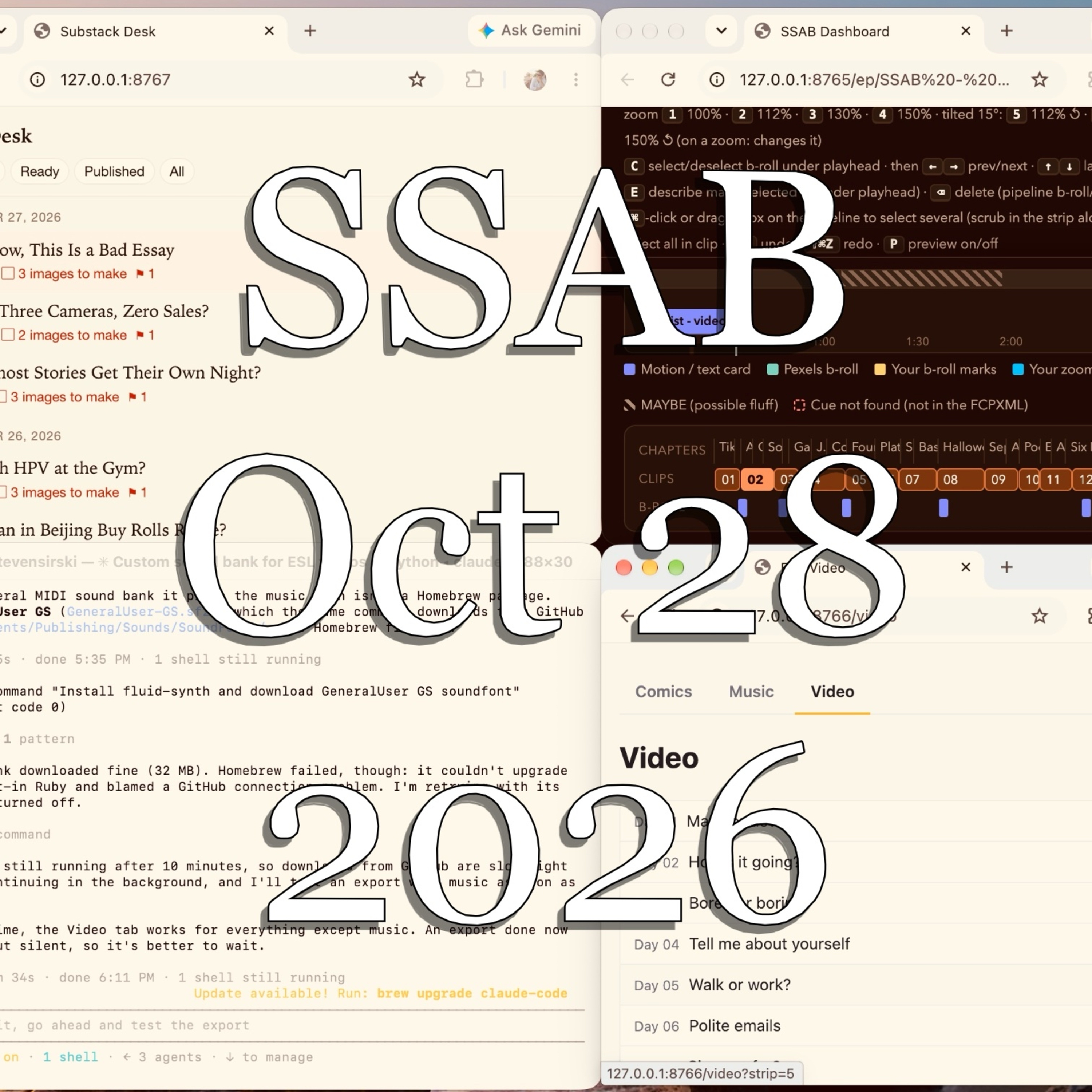
Task: Open the profile avatar in Substack Desk window
Action: (535, 80)
